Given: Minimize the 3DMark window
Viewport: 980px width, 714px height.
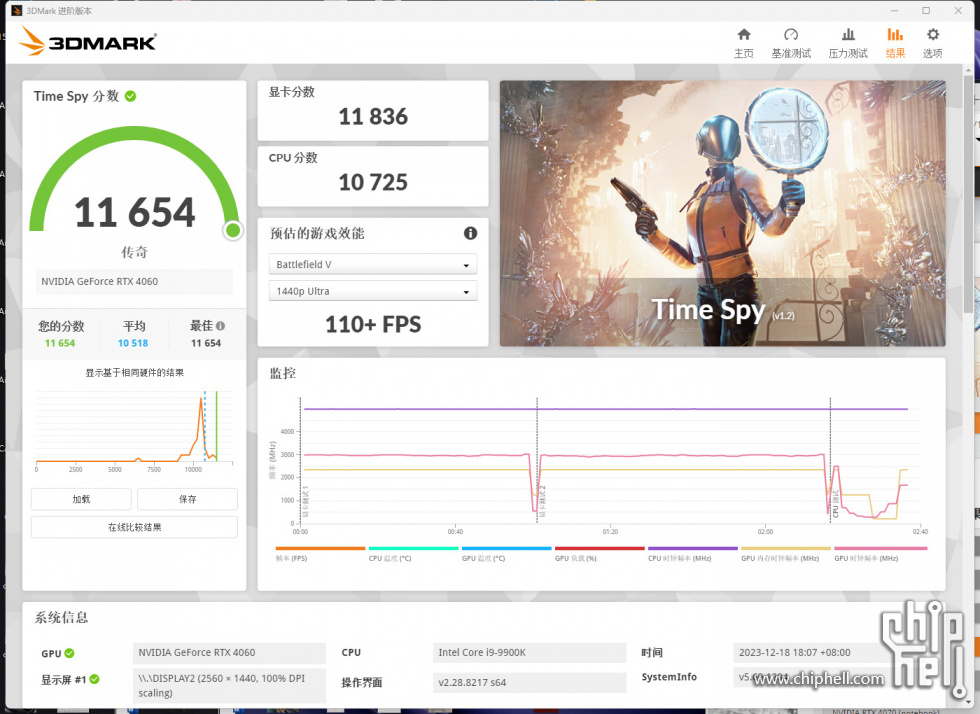Looking at the screenshot, I should pyautogui.click(x=894, y=11).
